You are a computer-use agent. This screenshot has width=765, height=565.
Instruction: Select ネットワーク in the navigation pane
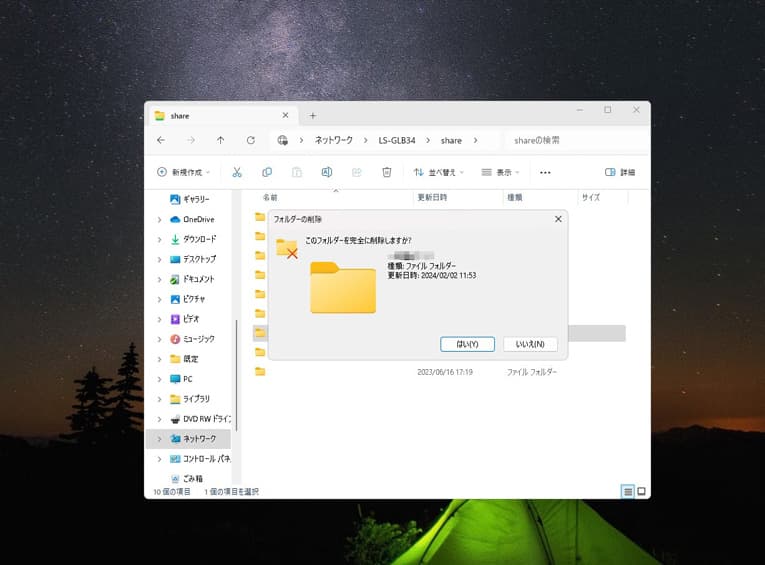[199, 439]
